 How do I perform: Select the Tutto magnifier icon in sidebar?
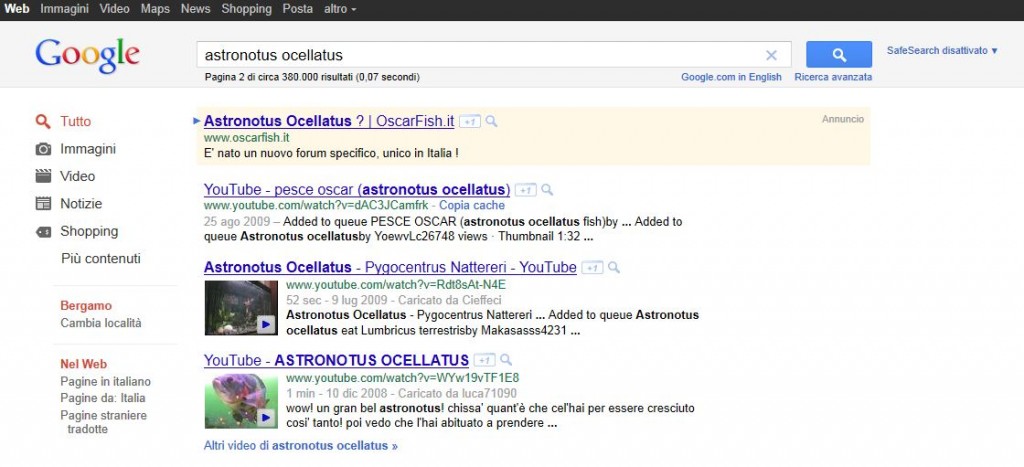click(43, 121)
